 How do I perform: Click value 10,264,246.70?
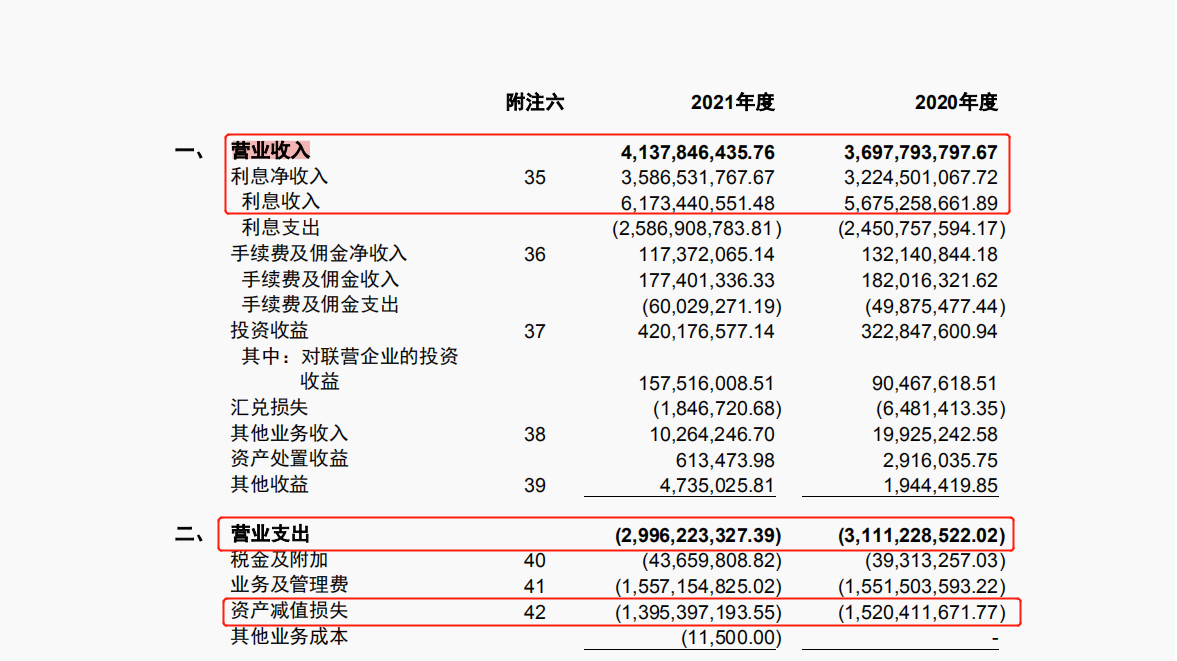[712, 434]
